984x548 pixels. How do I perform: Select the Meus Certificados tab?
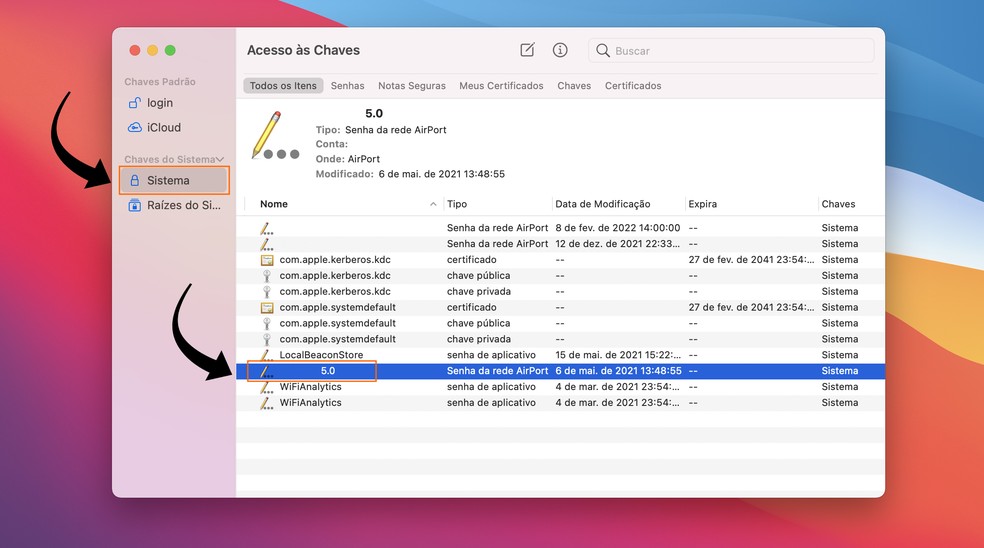tap(501, 86)
